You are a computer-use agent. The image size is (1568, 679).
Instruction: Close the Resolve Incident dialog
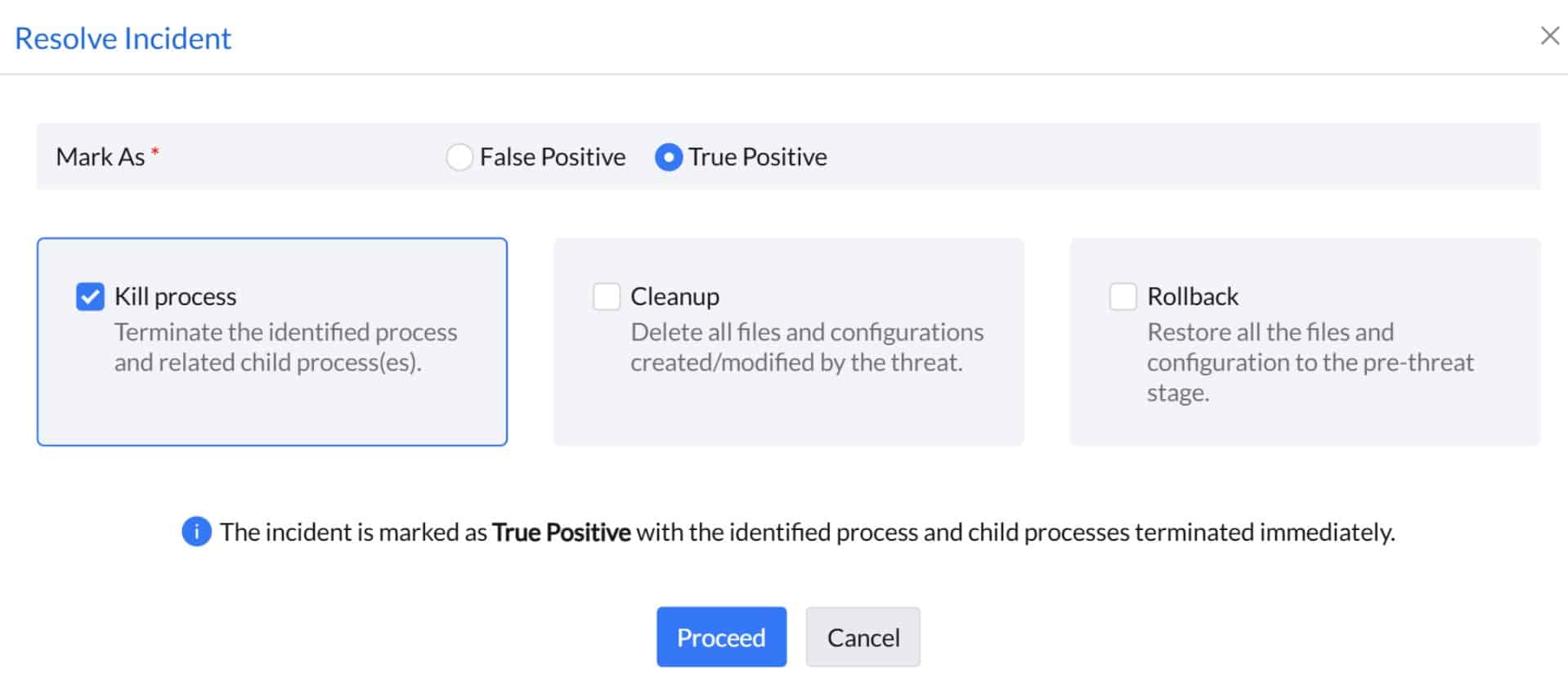point(1549,36)
